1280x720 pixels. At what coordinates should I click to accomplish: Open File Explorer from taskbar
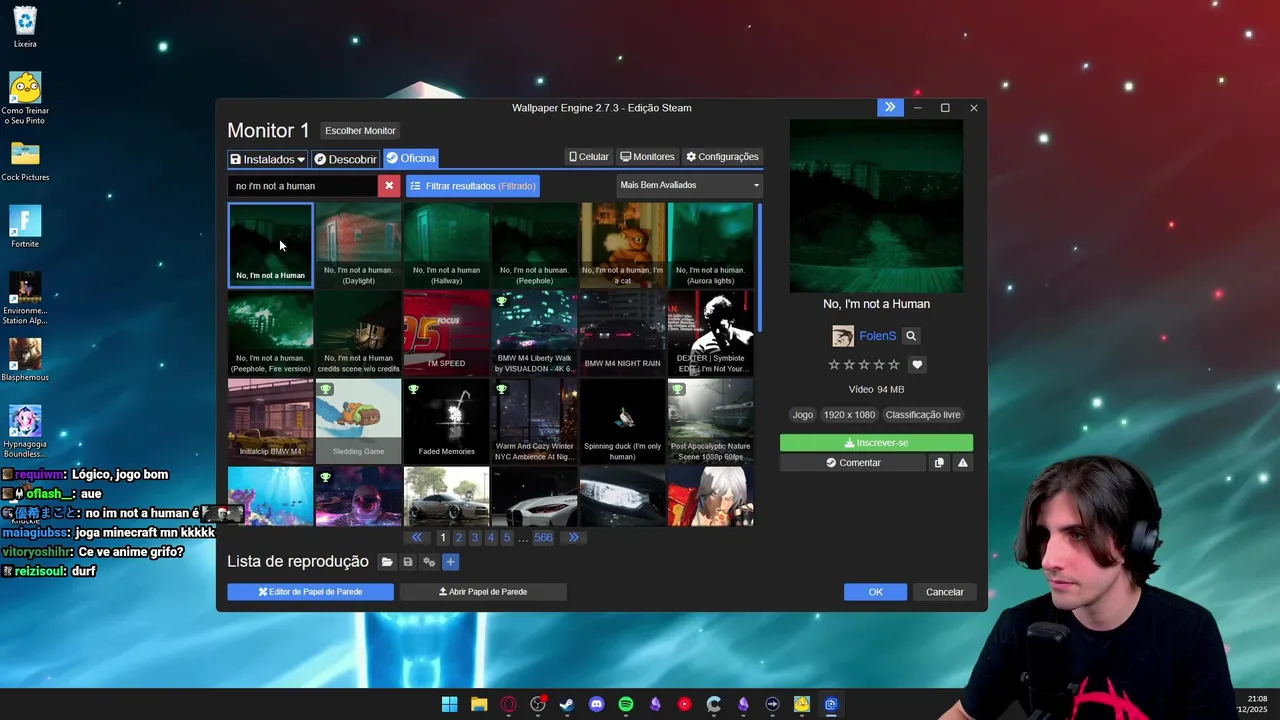479,704
